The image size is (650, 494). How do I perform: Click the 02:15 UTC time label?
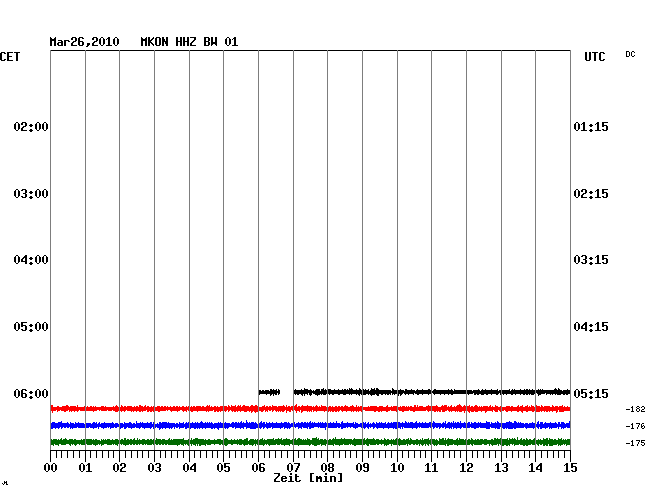591,194
